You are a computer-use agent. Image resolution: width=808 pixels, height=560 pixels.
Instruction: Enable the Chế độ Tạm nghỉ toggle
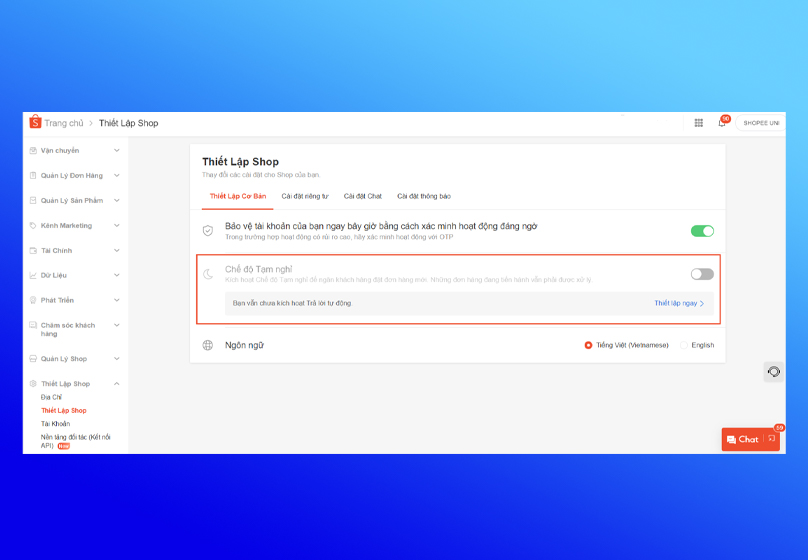(702, 274)
